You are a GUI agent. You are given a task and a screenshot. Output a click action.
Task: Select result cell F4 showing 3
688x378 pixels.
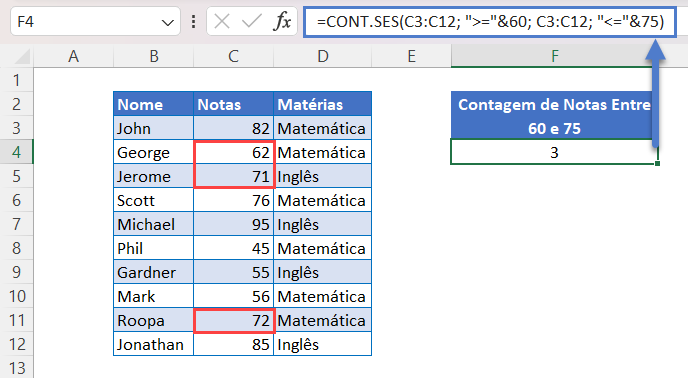(x=555, y=152)
